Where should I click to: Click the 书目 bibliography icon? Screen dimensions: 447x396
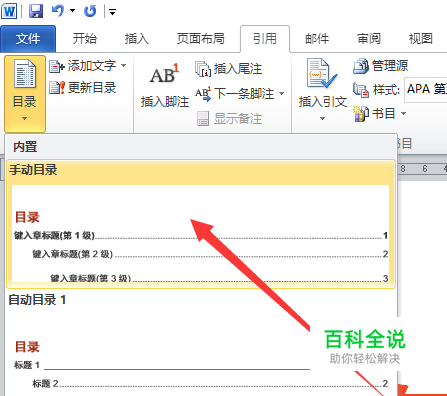[361, 114]
